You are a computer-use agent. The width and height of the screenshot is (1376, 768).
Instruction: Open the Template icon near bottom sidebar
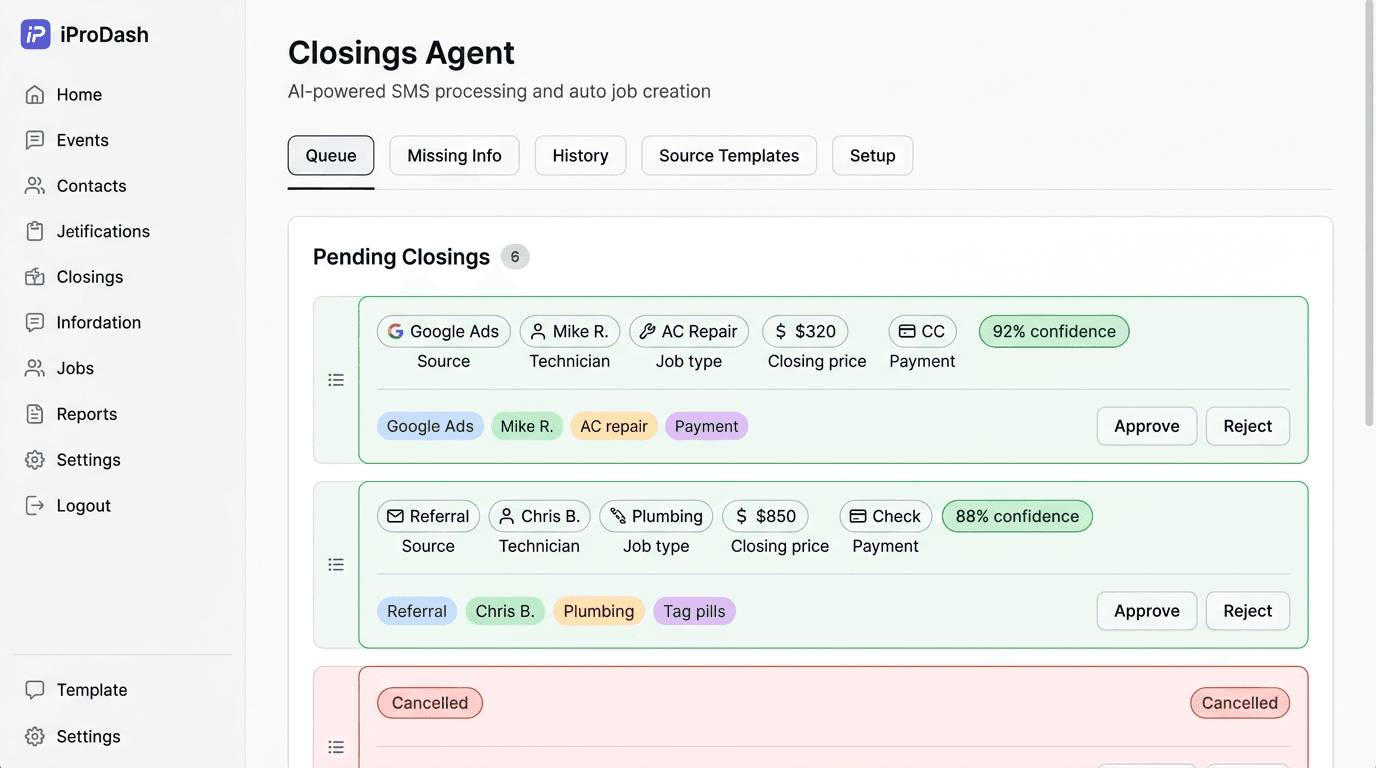(x=35, y=689)
